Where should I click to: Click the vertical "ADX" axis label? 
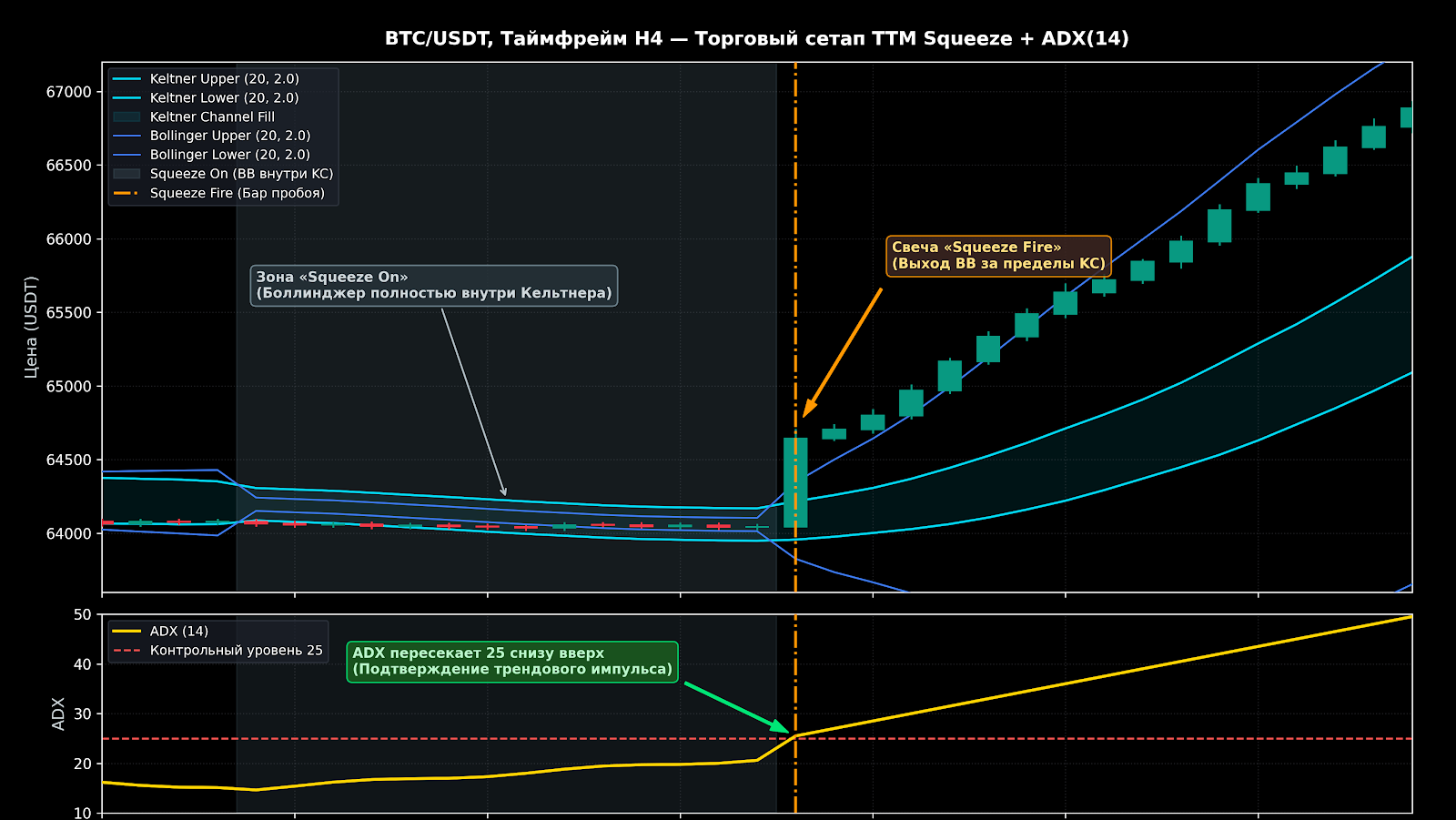click(58, 714)
